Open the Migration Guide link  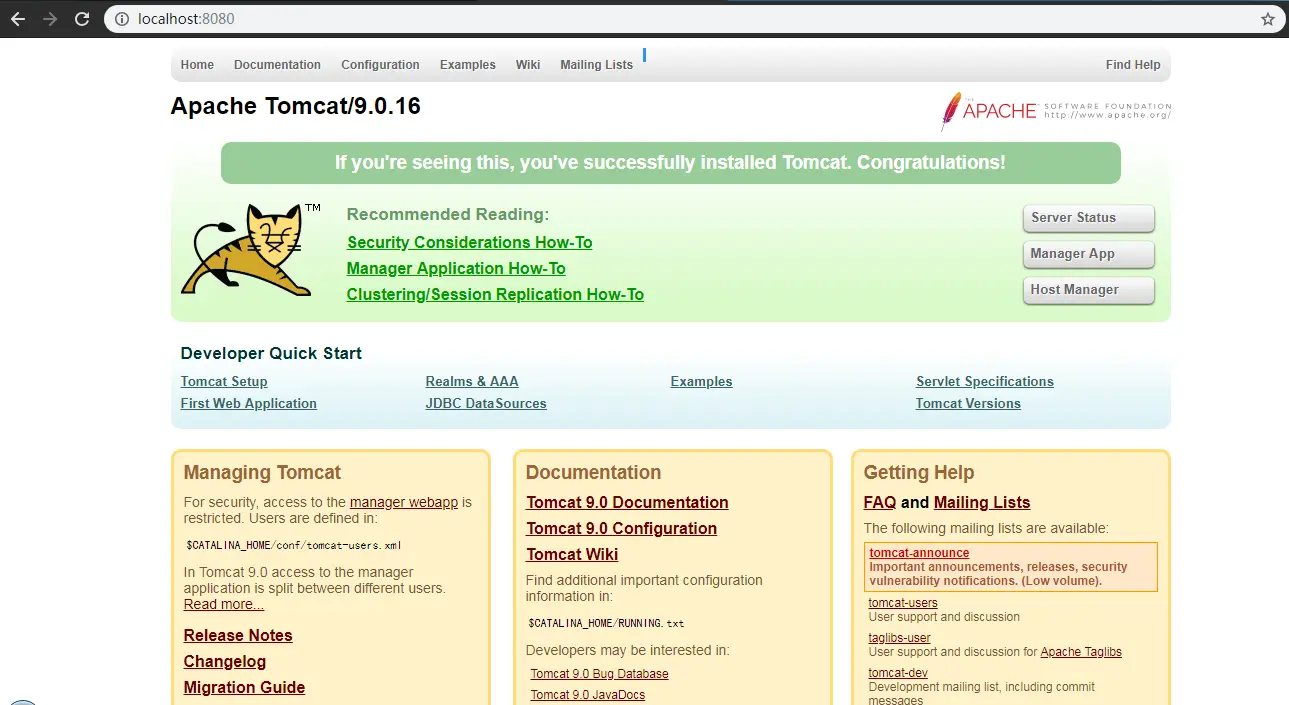click(244, 688)
